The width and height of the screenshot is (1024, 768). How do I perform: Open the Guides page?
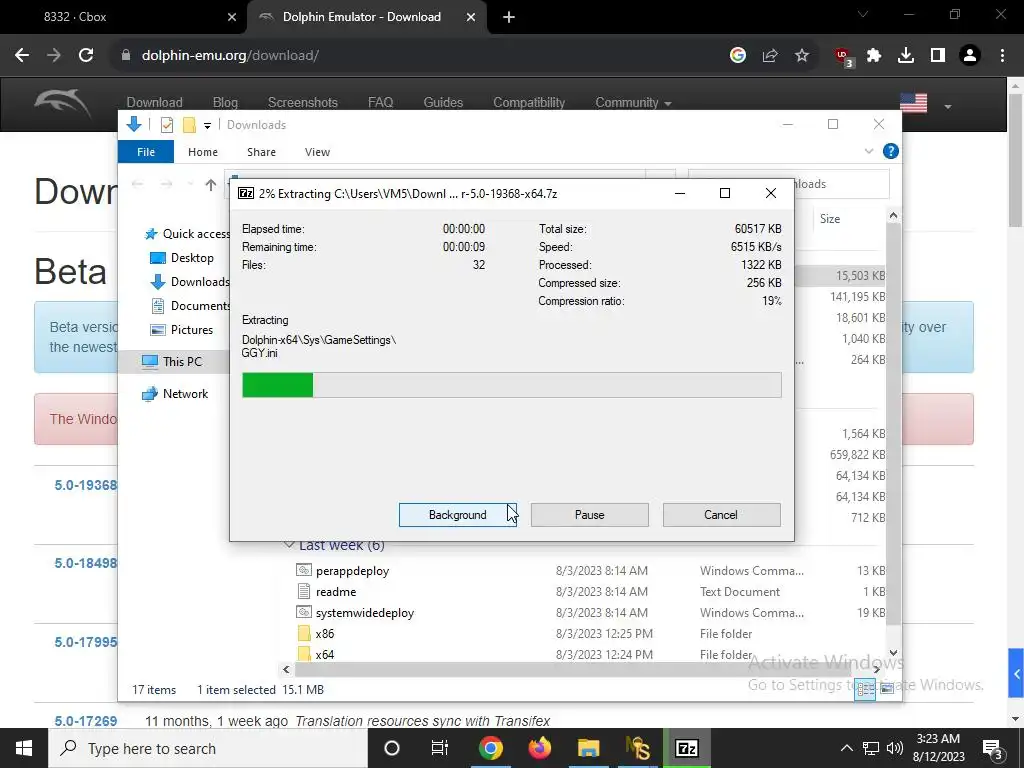(443, 103)
